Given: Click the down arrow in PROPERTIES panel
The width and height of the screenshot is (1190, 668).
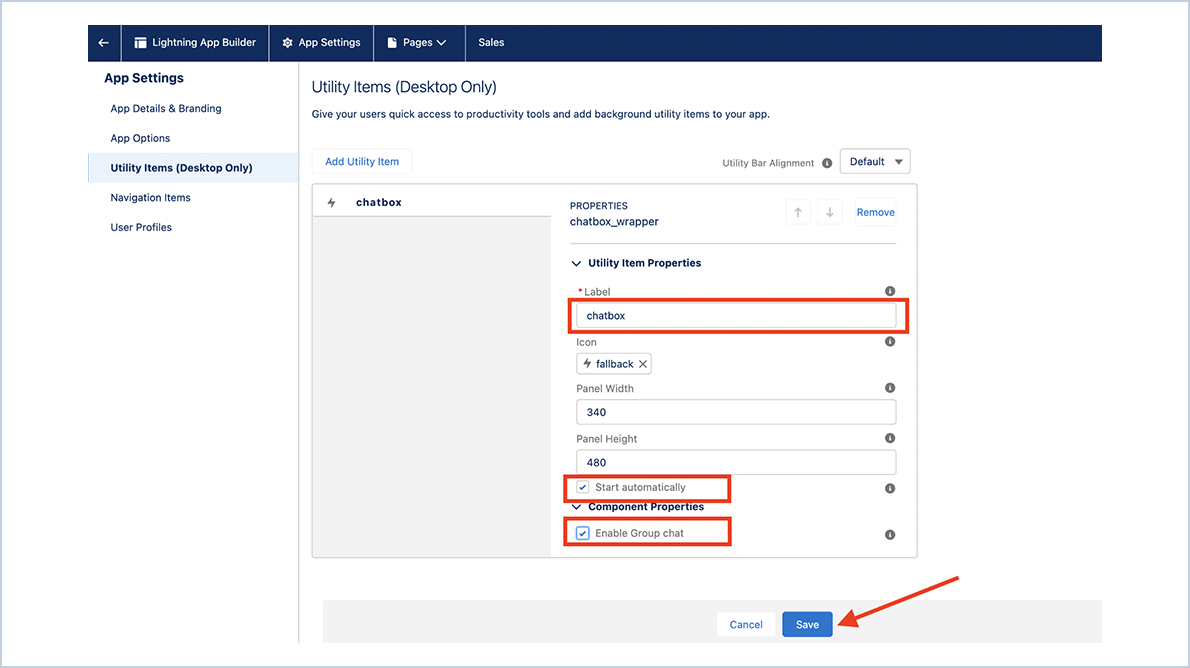Looking at the screenshot, I should coord(829,212).
